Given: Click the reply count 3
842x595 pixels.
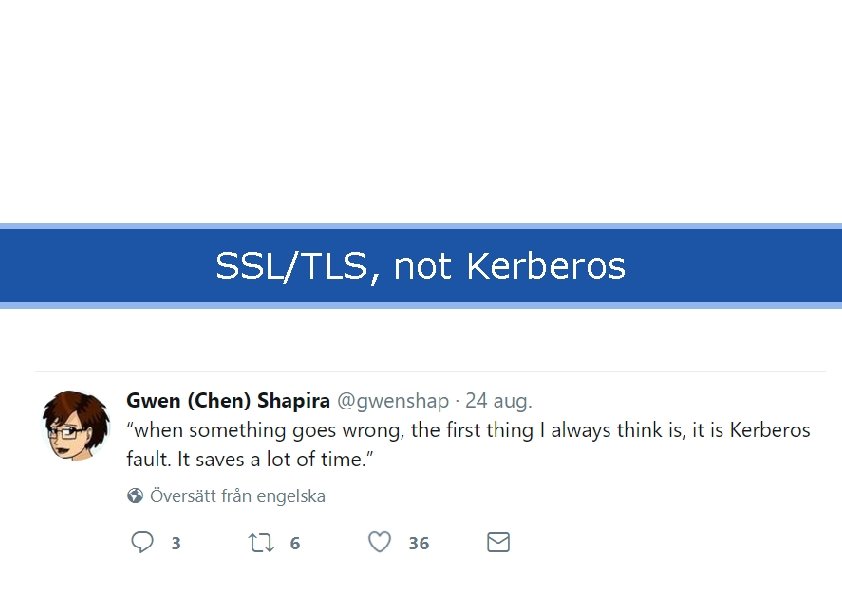Looking at the screenshot, I should pos(176,543).
